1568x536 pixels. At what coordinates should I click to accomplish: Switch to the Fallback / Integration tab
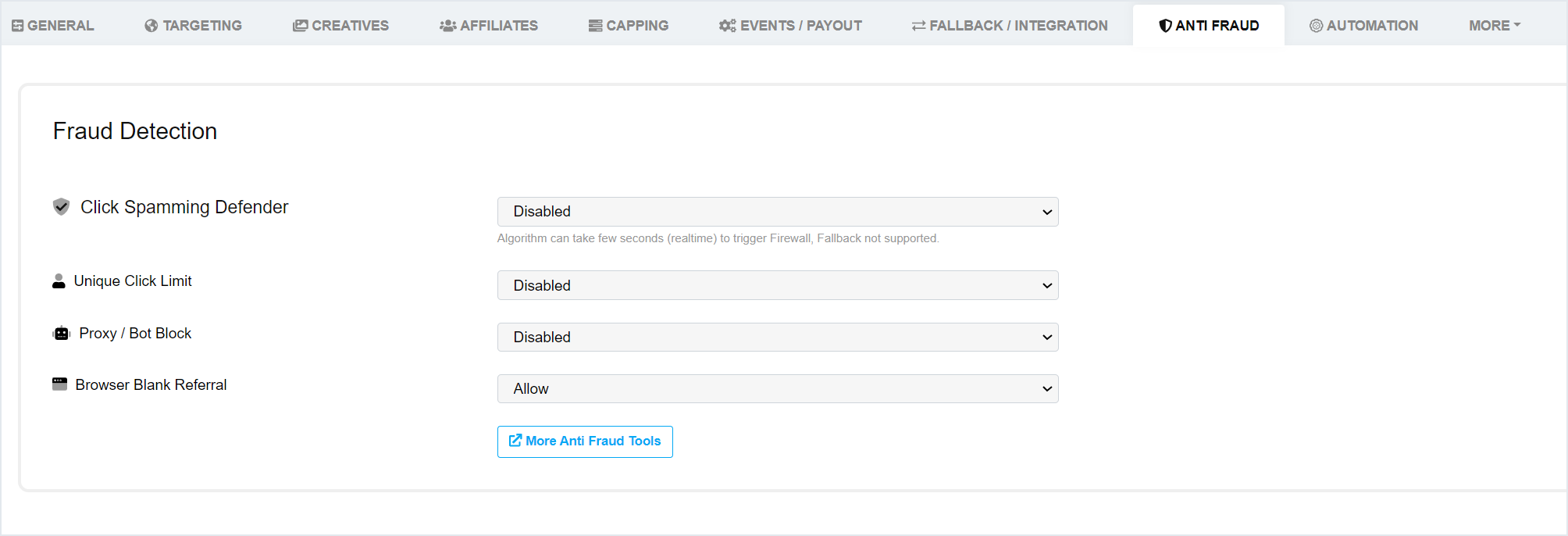(x=1010, y=26)
